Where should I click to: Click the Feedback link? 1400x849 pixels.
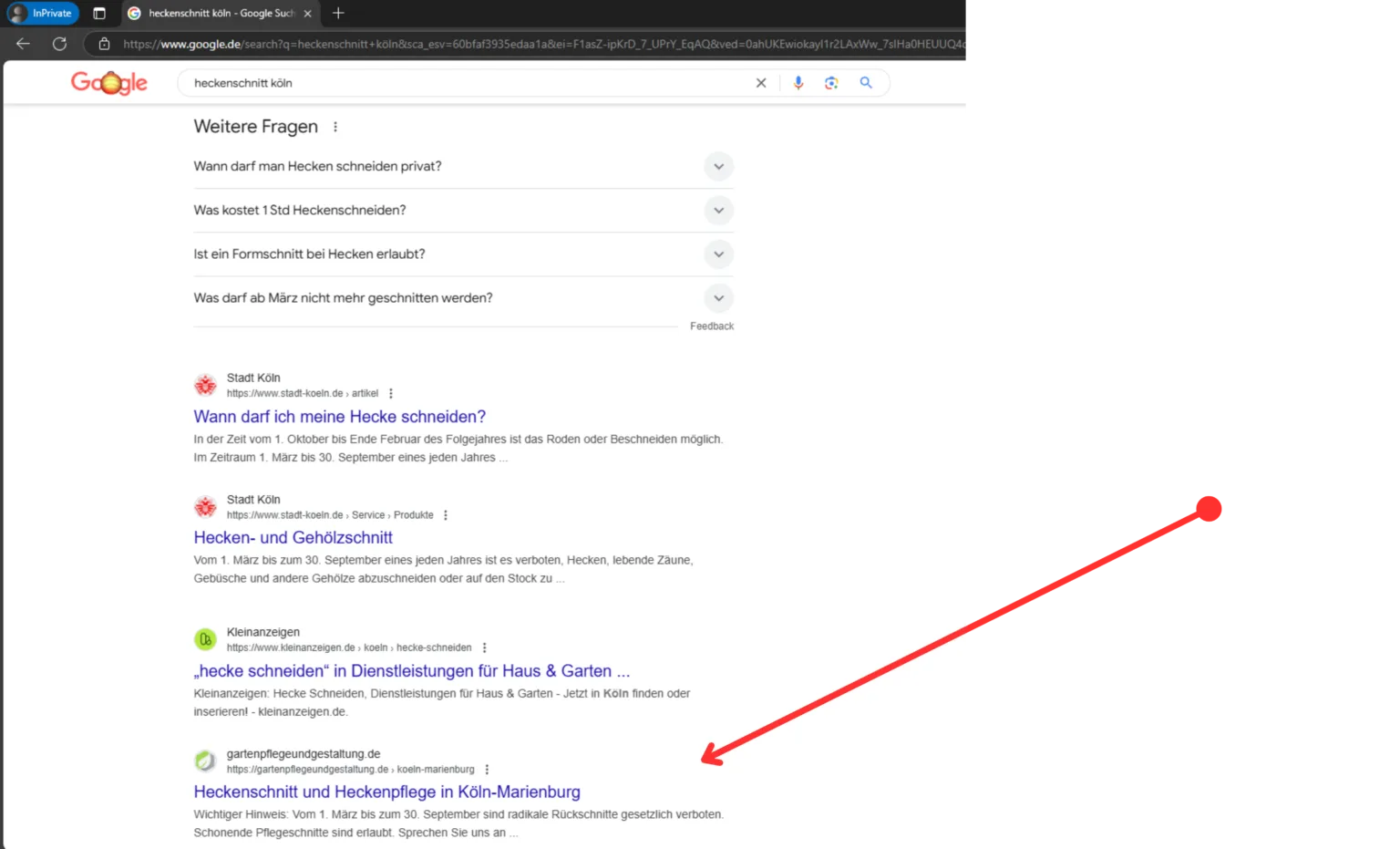pos(712,326)
